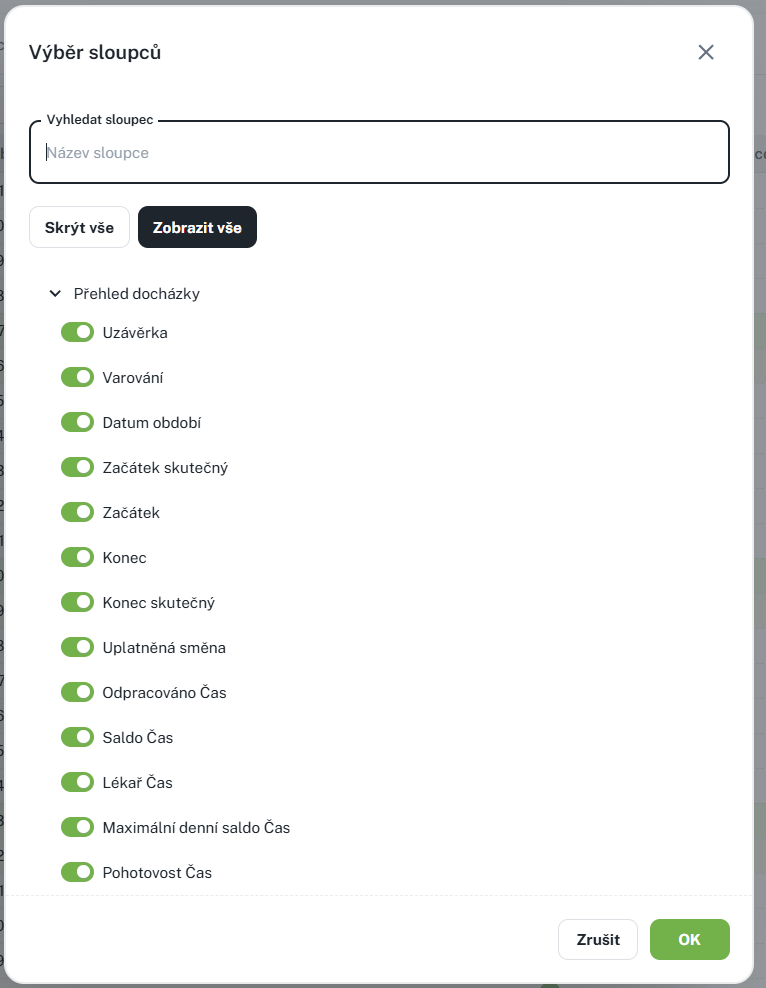Toggle the Konec column visibility
This screenshot has height=988, width=766.
(77, 557)
